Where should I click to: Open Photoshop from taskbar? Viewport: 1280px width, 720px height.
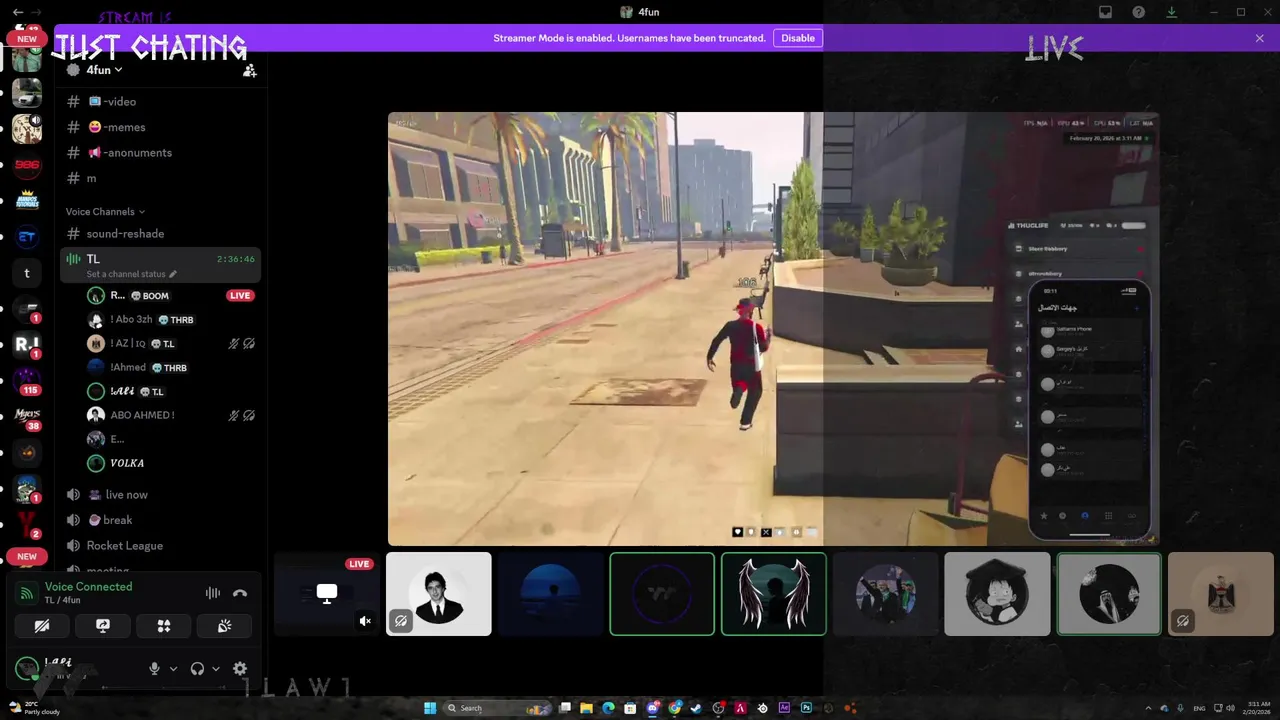tap(806, 708)
